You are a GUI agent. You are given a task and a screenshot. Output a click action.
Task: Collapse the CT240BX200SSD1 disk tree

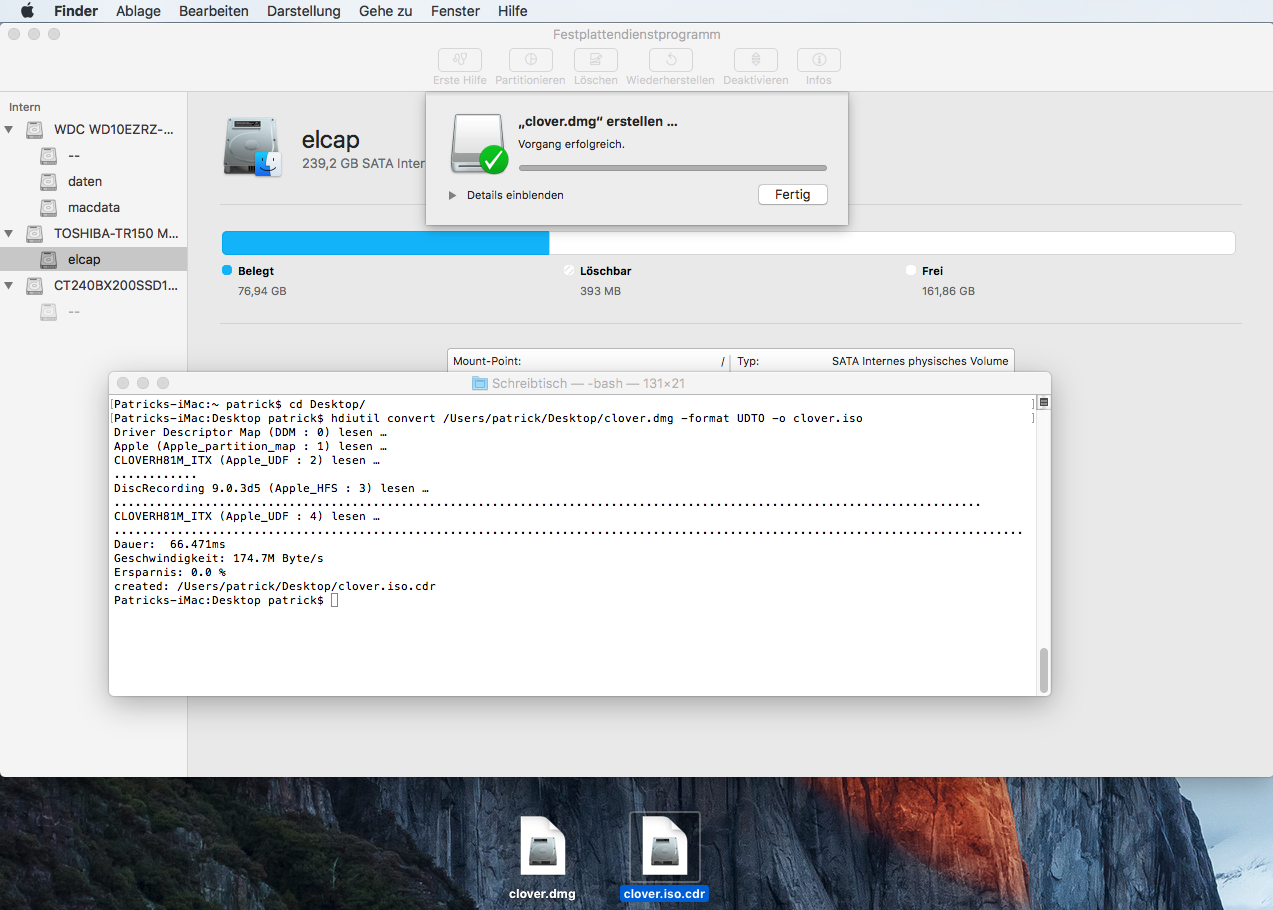(10, 286)
